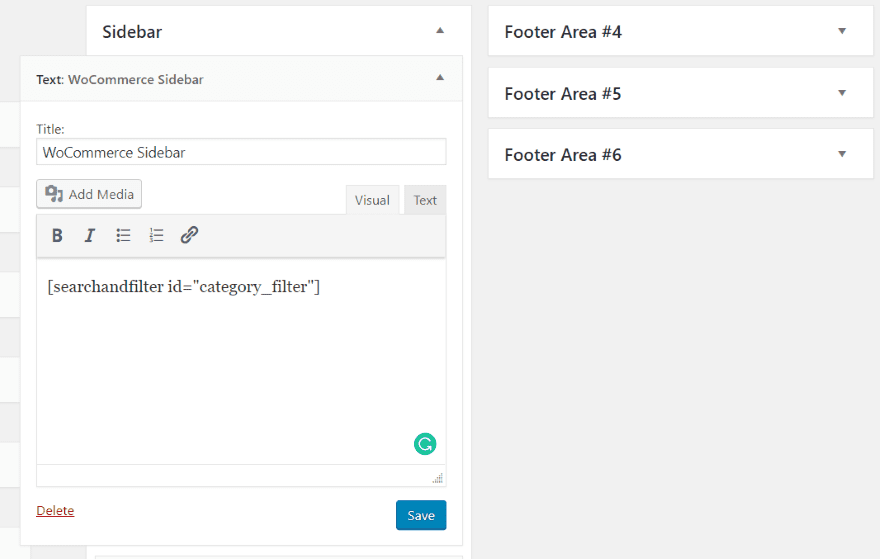Insert a bulleted list

pos(123,236)
